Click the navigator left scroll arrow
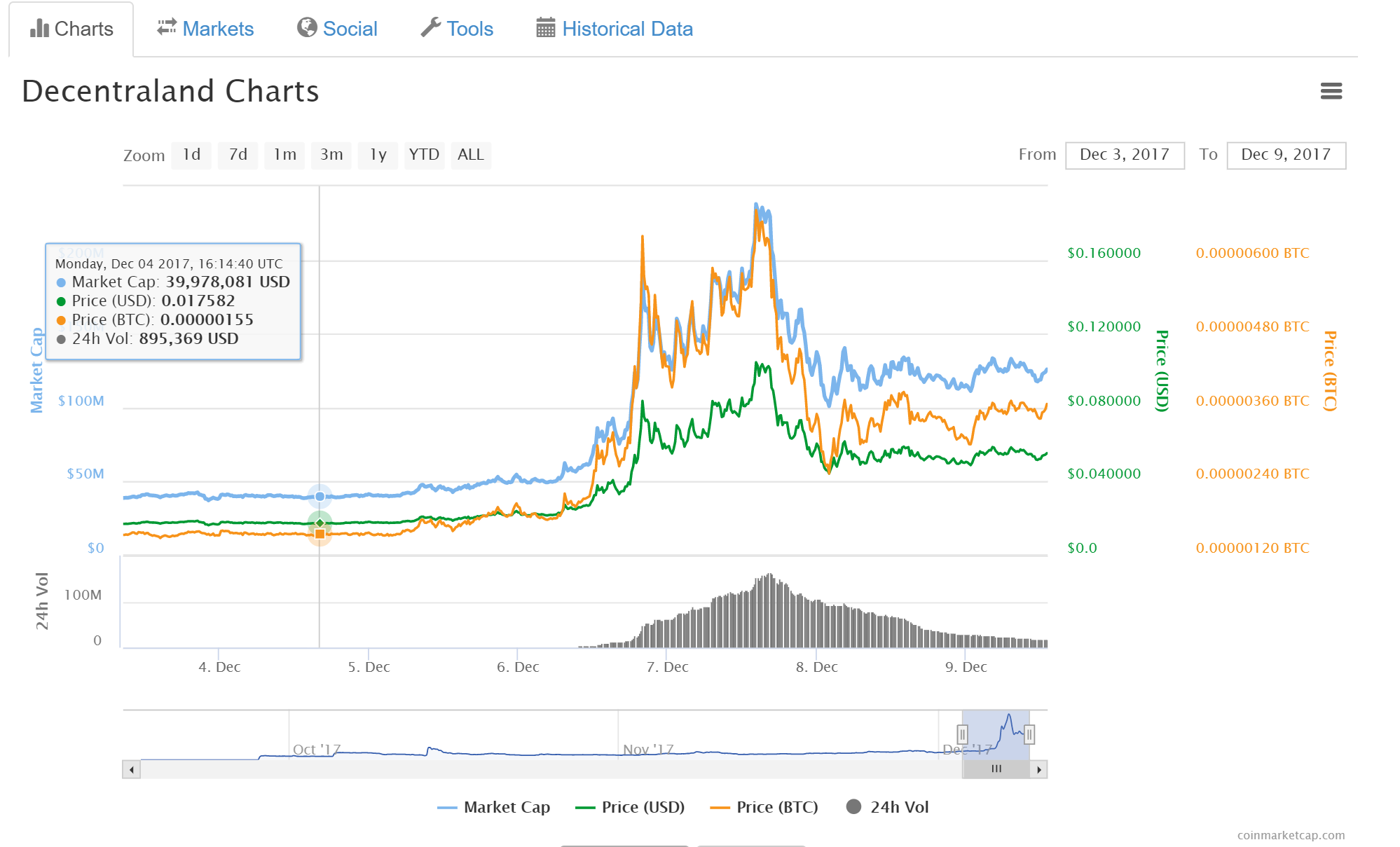Screen dimensions: 1400x847 (131, 769)
